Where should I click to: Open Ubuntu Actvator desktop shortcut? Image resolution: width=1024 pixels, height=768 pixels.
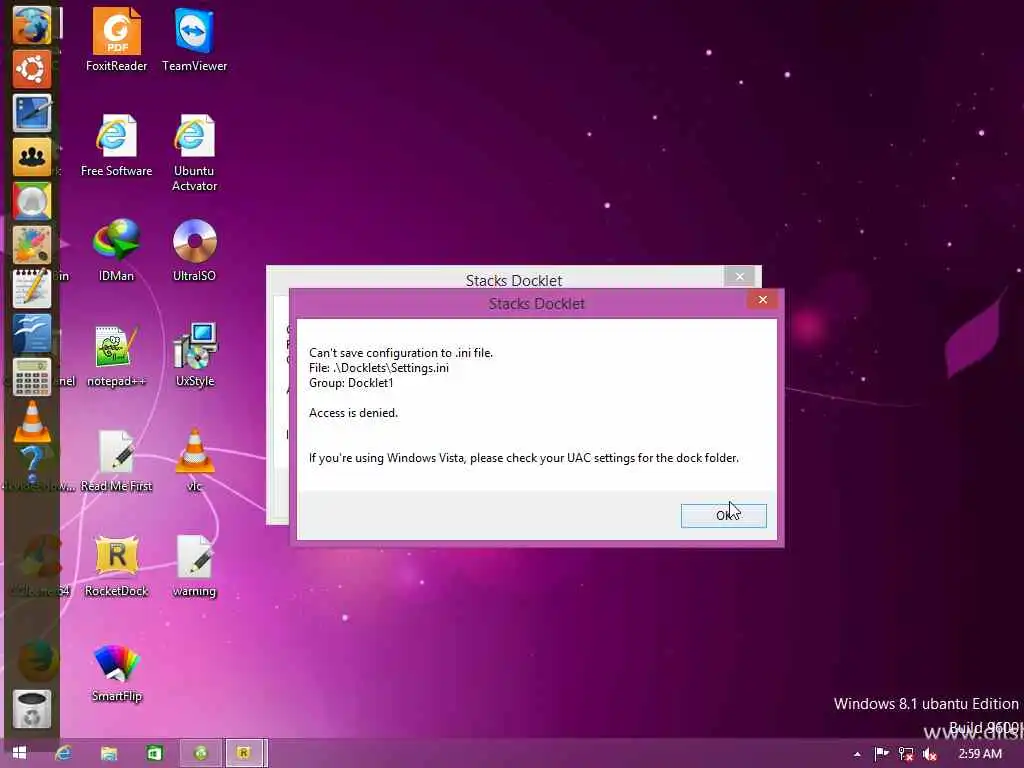point(194,152)
